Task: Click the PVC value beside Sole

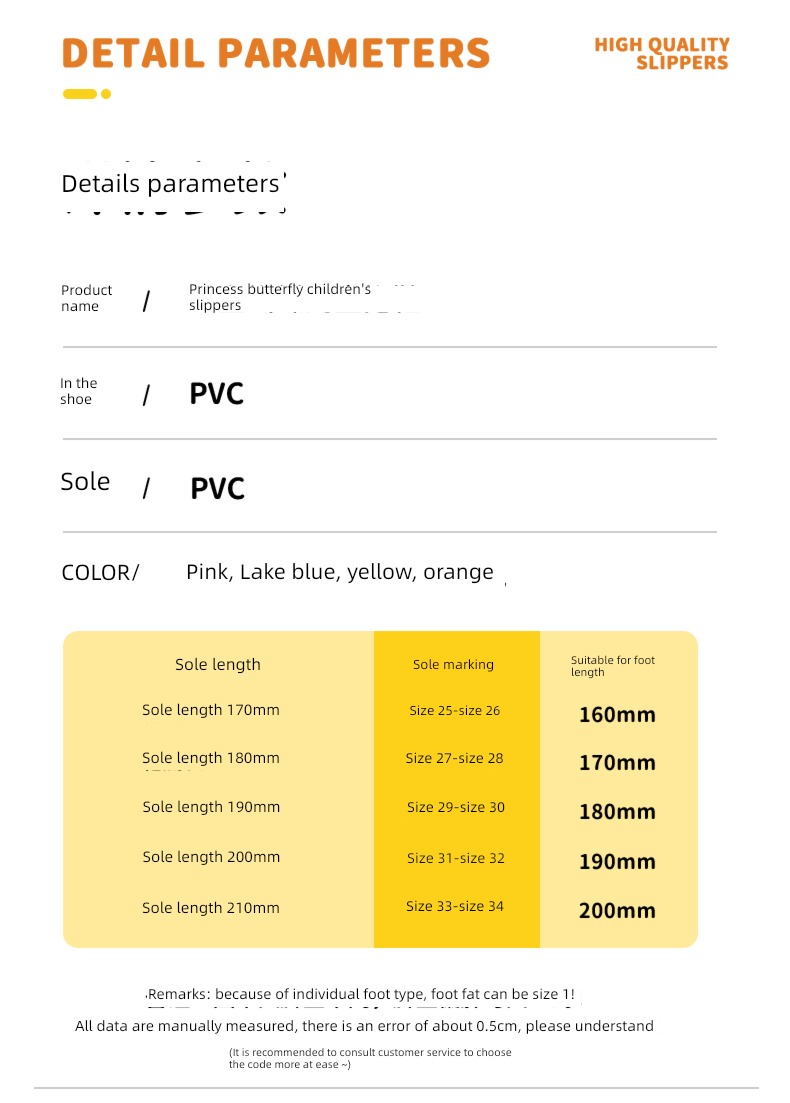Action: pos(217,489)
